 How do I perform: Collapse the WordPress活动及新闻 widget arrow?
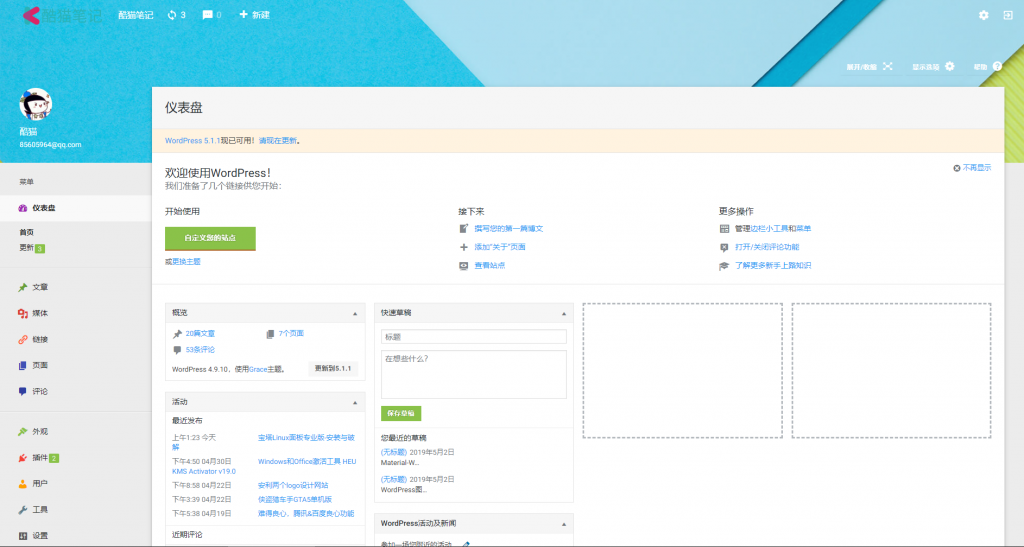coord(564,524)
